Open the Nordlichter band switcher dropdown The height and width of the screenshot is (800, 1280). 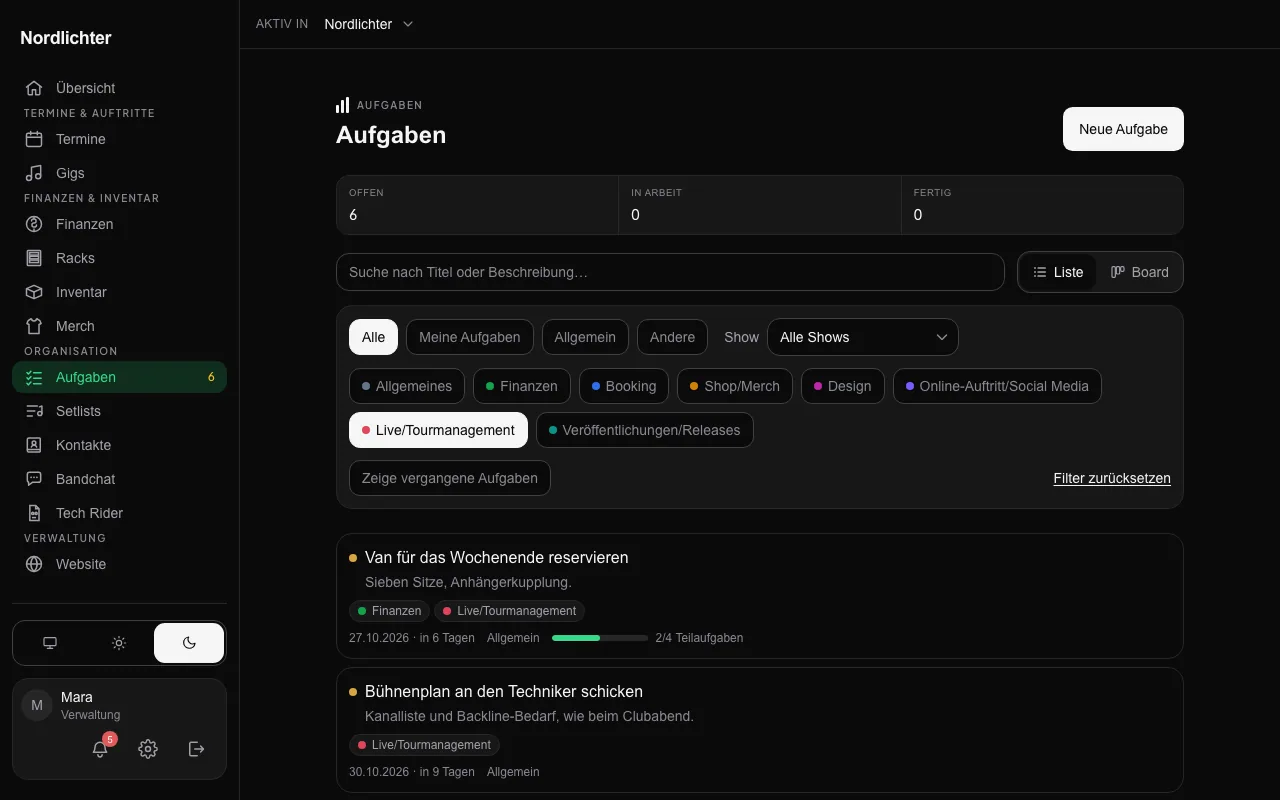click(x=369, y=24)
